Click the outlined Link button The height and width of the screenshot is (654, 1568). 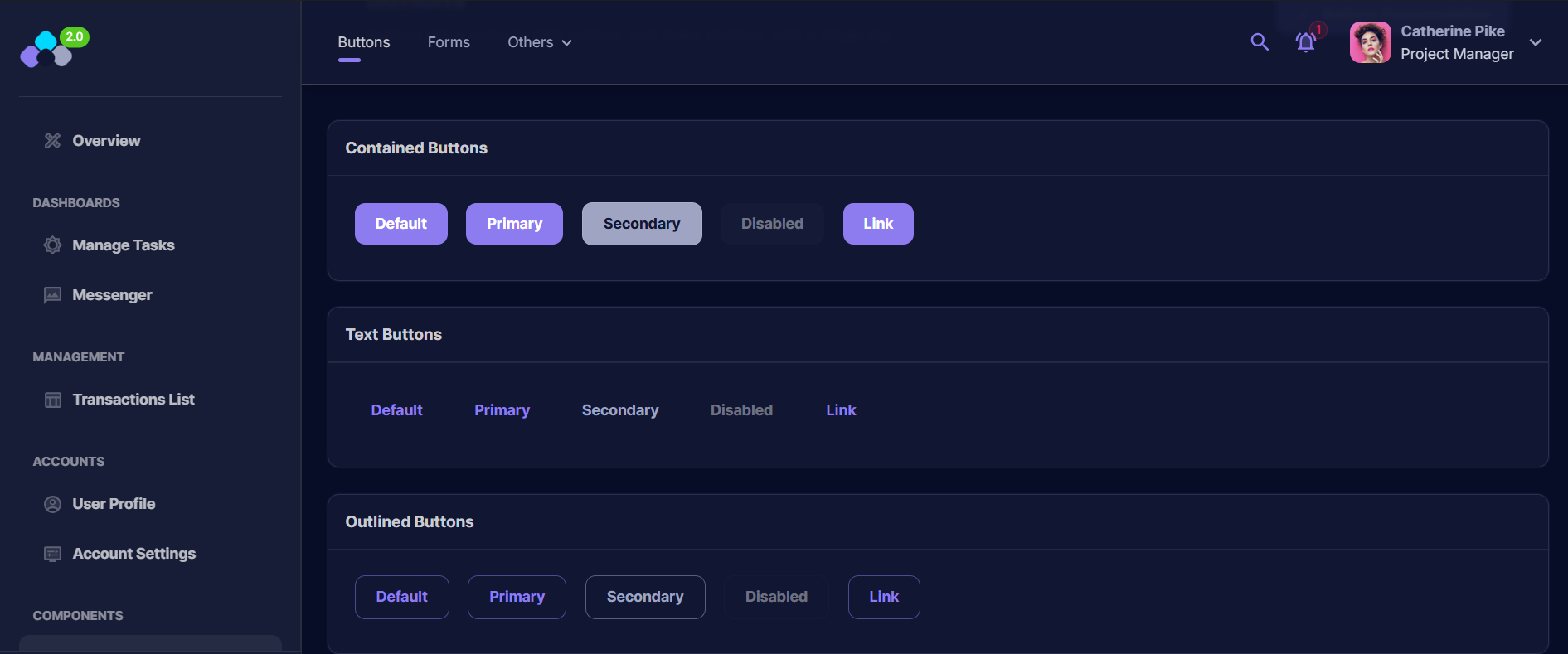[884, 597]
